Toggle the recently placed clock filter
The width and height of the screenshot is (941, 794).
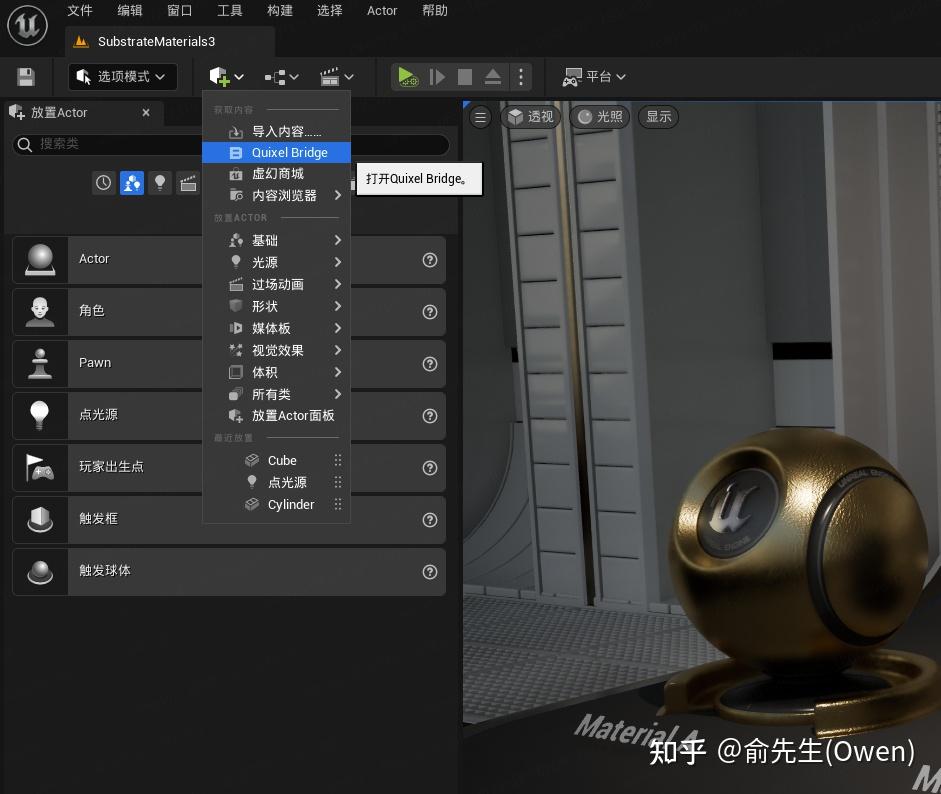(x=104, y=183)
